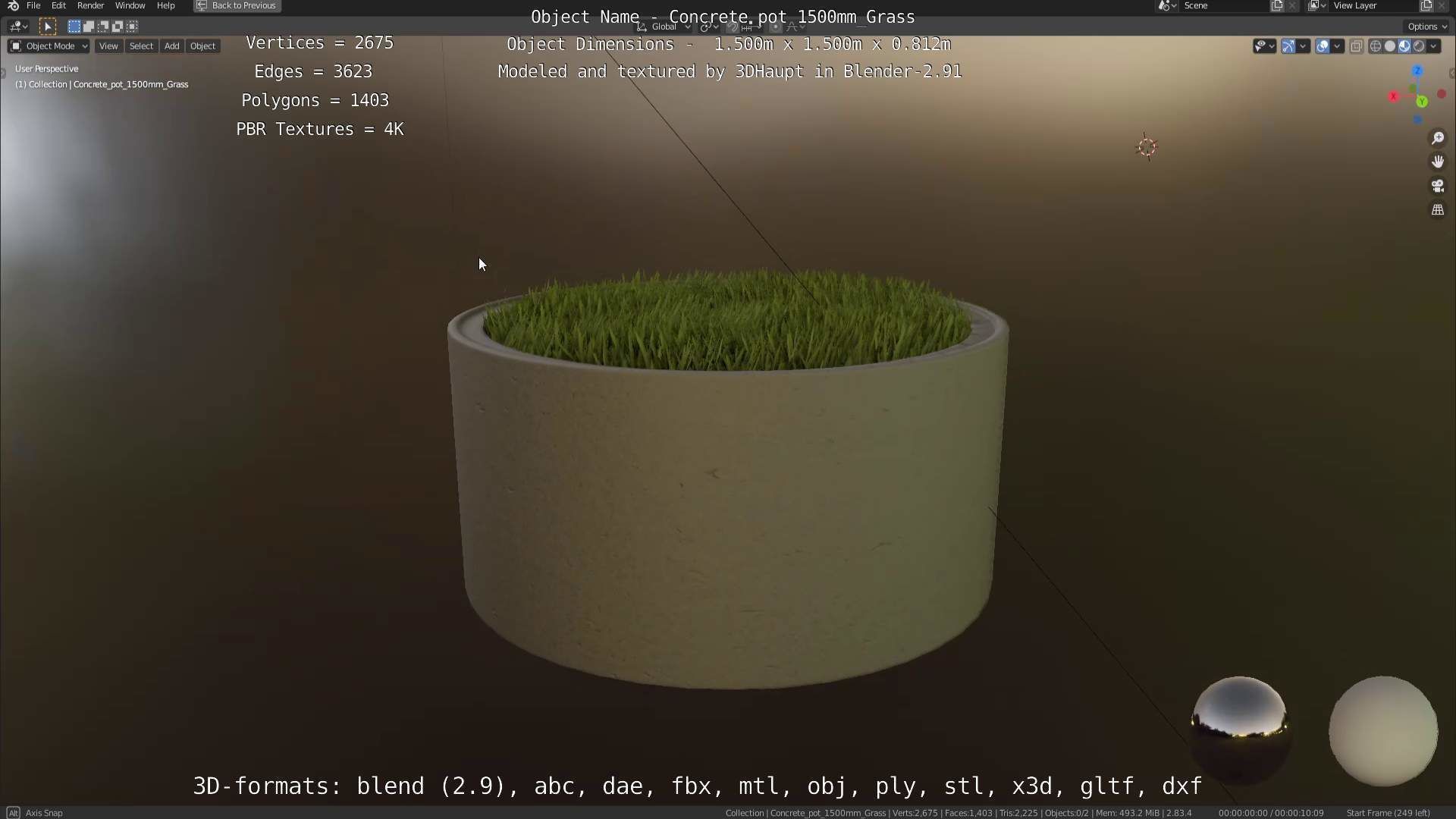The height and width of the screenshot is (819, 1456).
Task: Select the Tweak select tool icon
Action: [47, 27]
